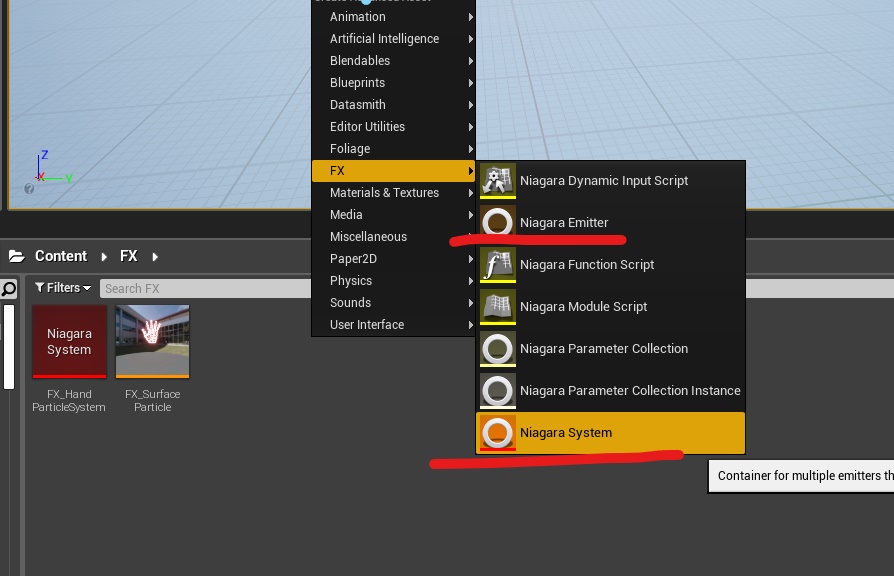Choose Niagara Emitter from FX submenu
The image size is (894, 576).
[611, 222]
